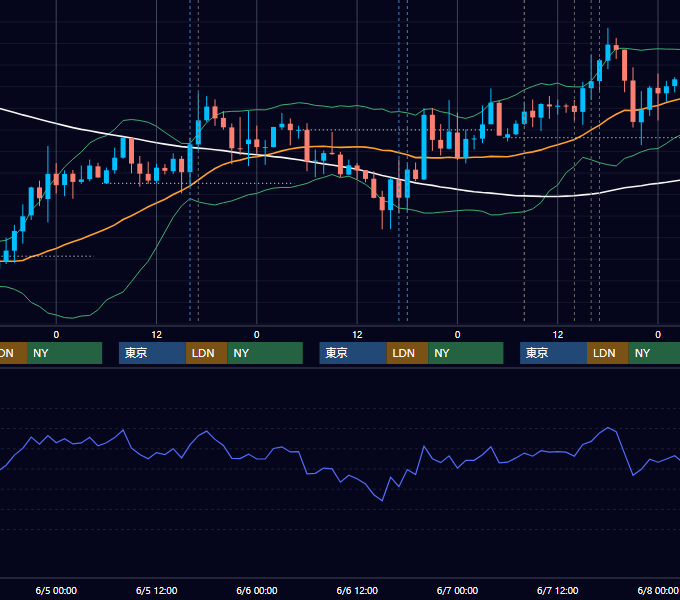The image size is (680, 600).
Task: Click the 6/5 12:00 date axis label
Action: [x=157, y=590]
